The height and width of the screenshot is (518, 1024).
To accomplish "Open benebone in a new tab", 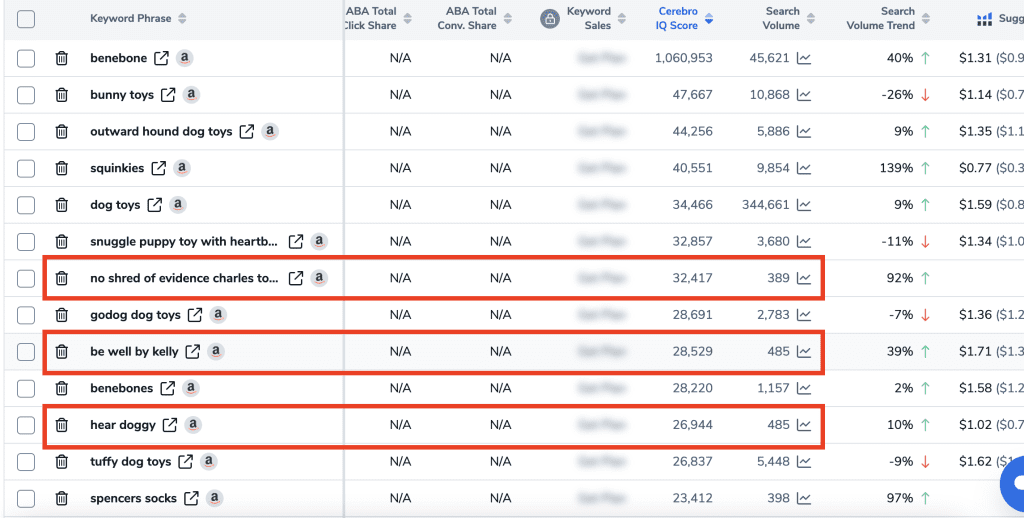I will click(x=161, y=58).
